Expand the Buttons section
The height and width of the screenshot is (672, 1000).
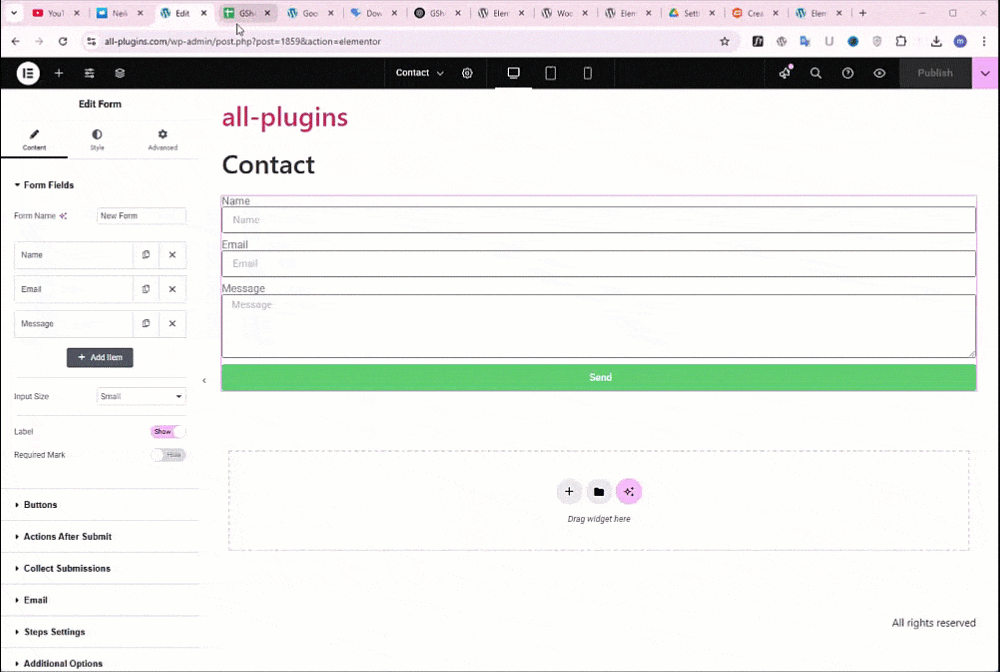40,505
